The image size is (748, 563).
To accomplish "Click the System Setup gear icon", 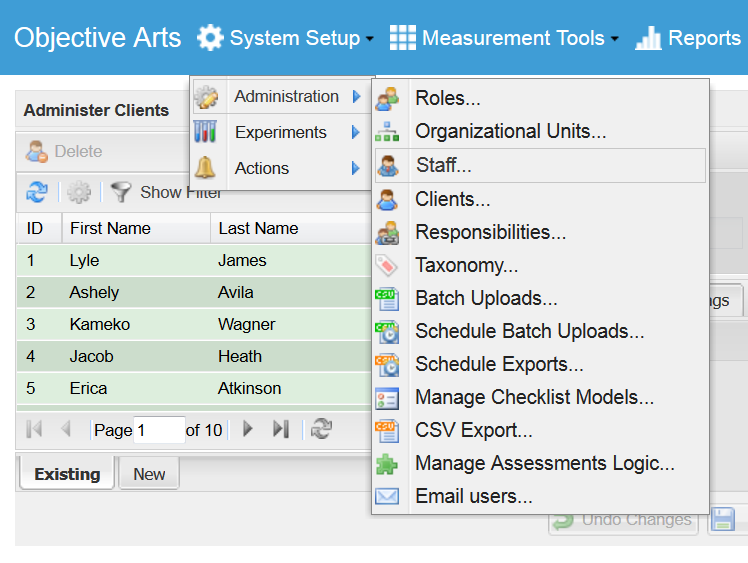I will (x=210, y=38).
